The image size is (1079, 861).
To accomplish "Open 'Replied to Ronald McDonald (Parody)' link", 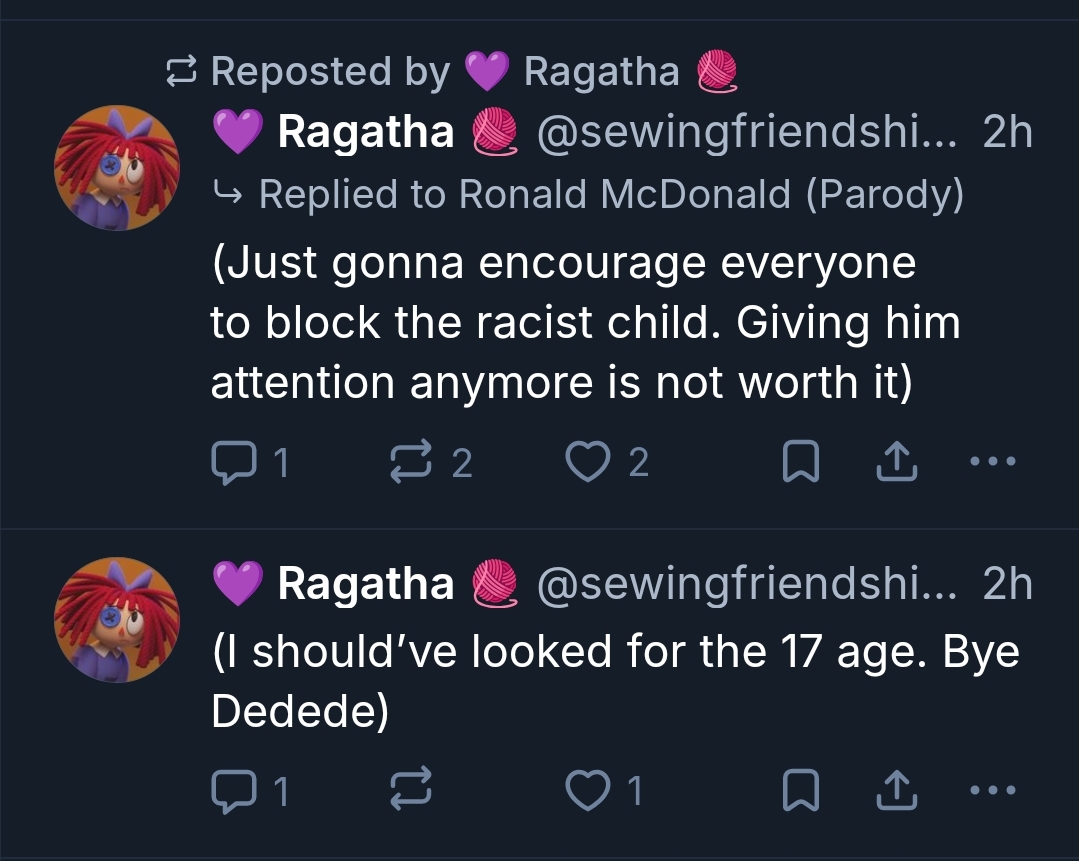I will pos(610,194).
